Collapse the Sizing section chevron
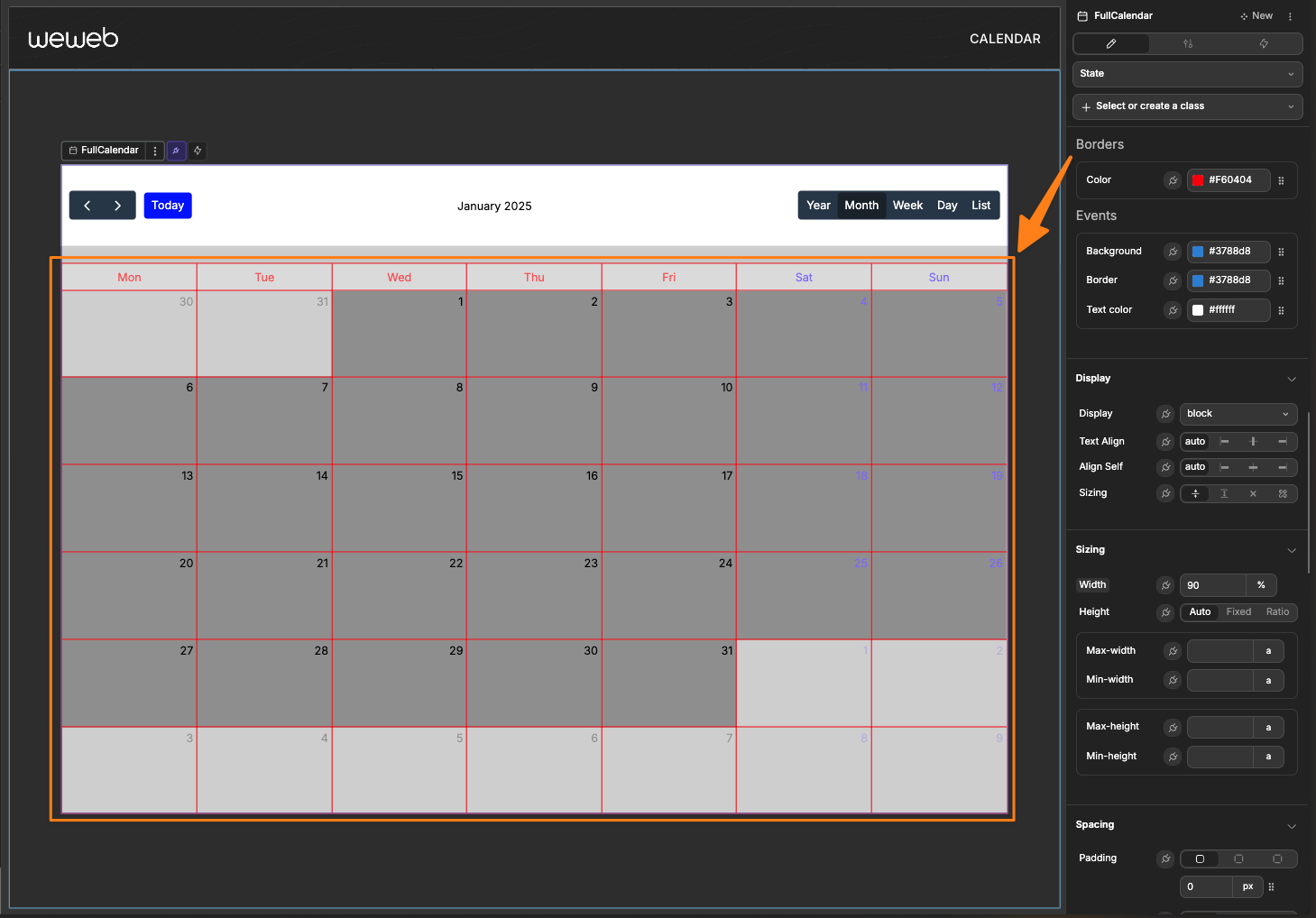 point(1291,550)
